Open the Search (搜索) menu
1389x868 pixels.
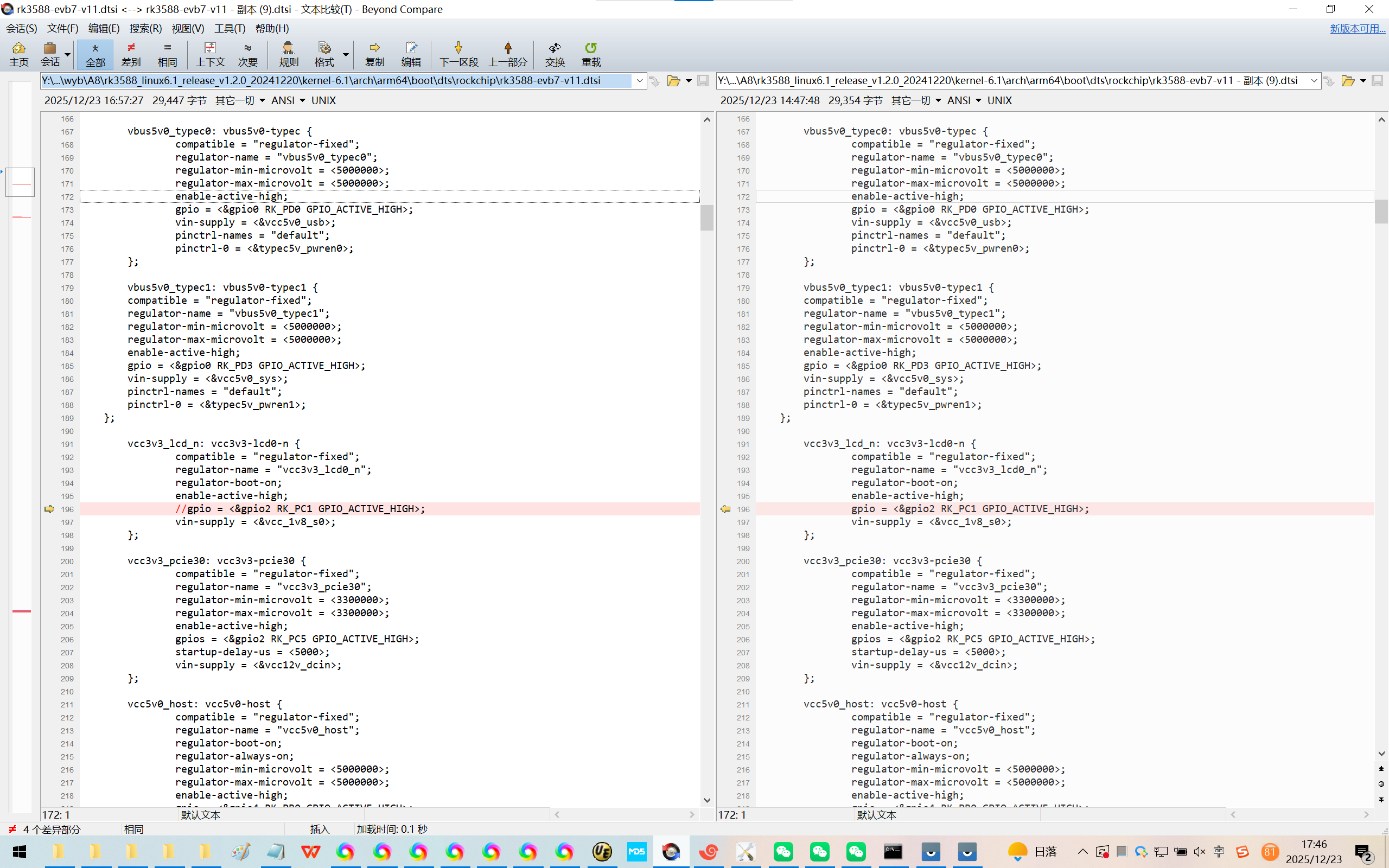tap(145, 28)
